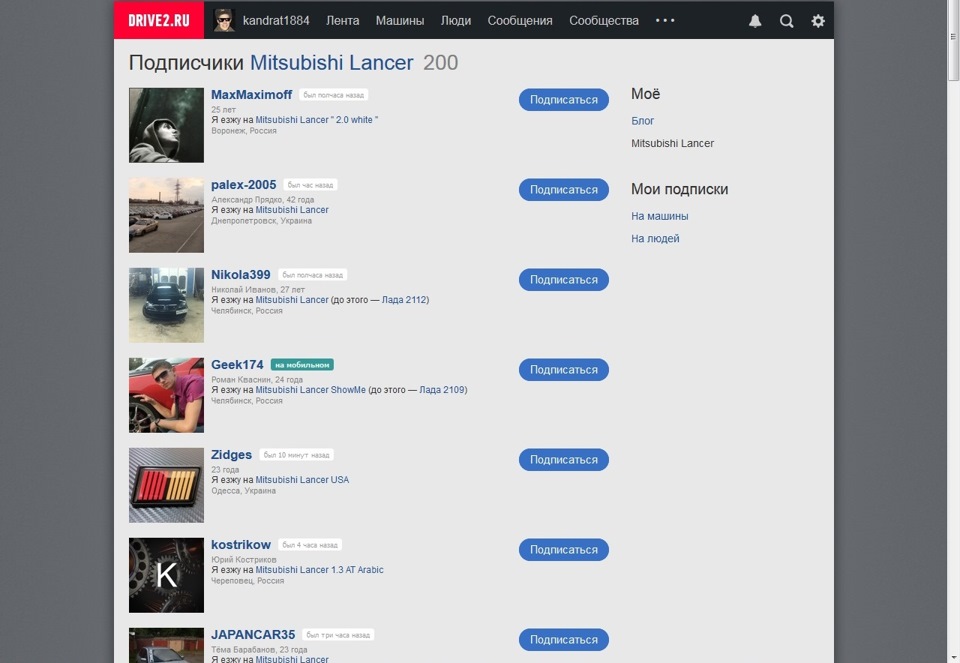Image resolution: width=960 pixels, height=663 pixels.
Task: Open palex-2005 profile name link
Action: [244, 185]
